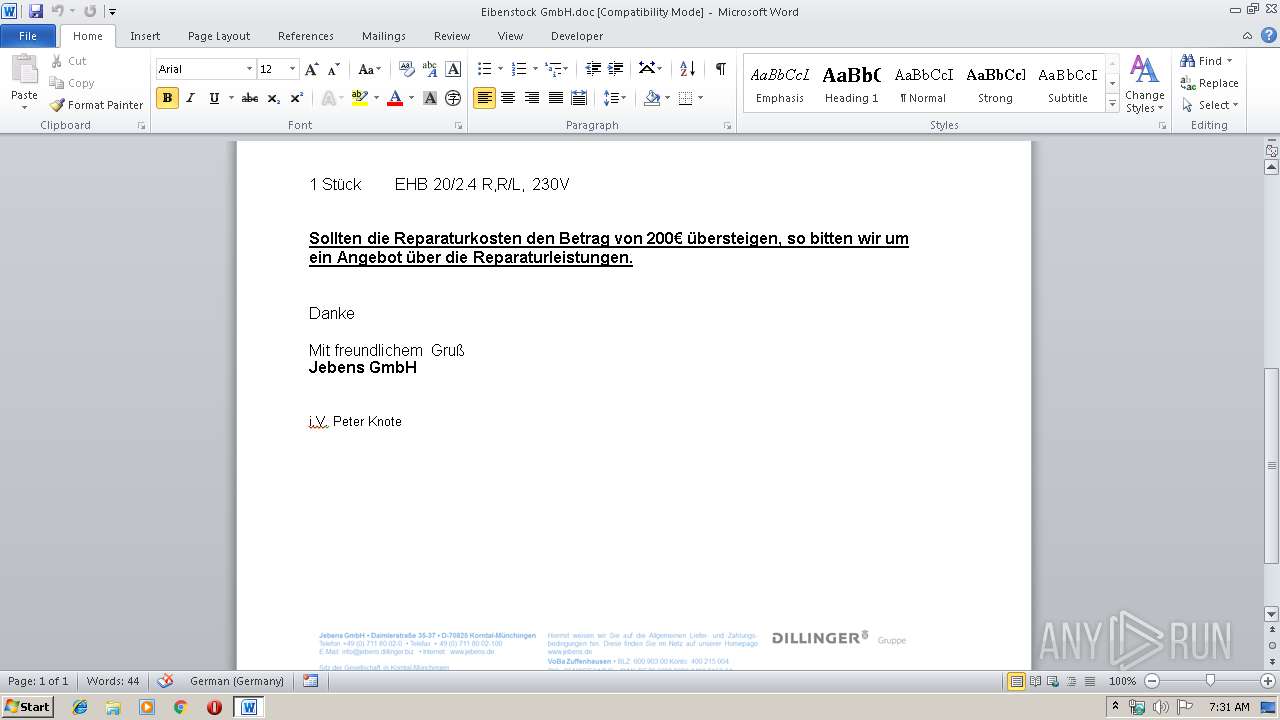1280x720 pixels.
Task: Switch to the Mailings tab
Action: (x=384, y=36)
